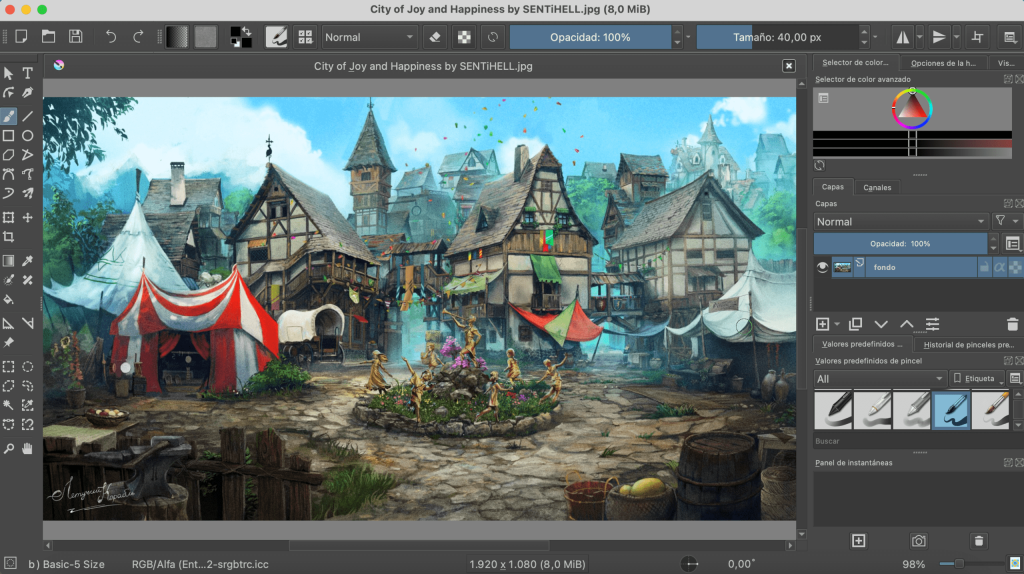Screen dimensions: 1024x574
Task: Switch to the Canales tab
Action: [877, 187]
